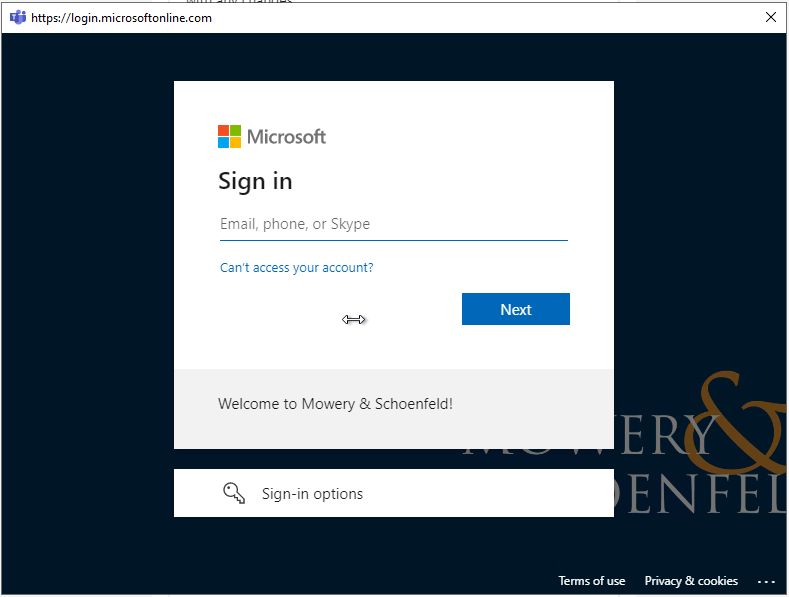Close the login window
The height and width of the screenshot is (597, 789).
tap(770, 17)
